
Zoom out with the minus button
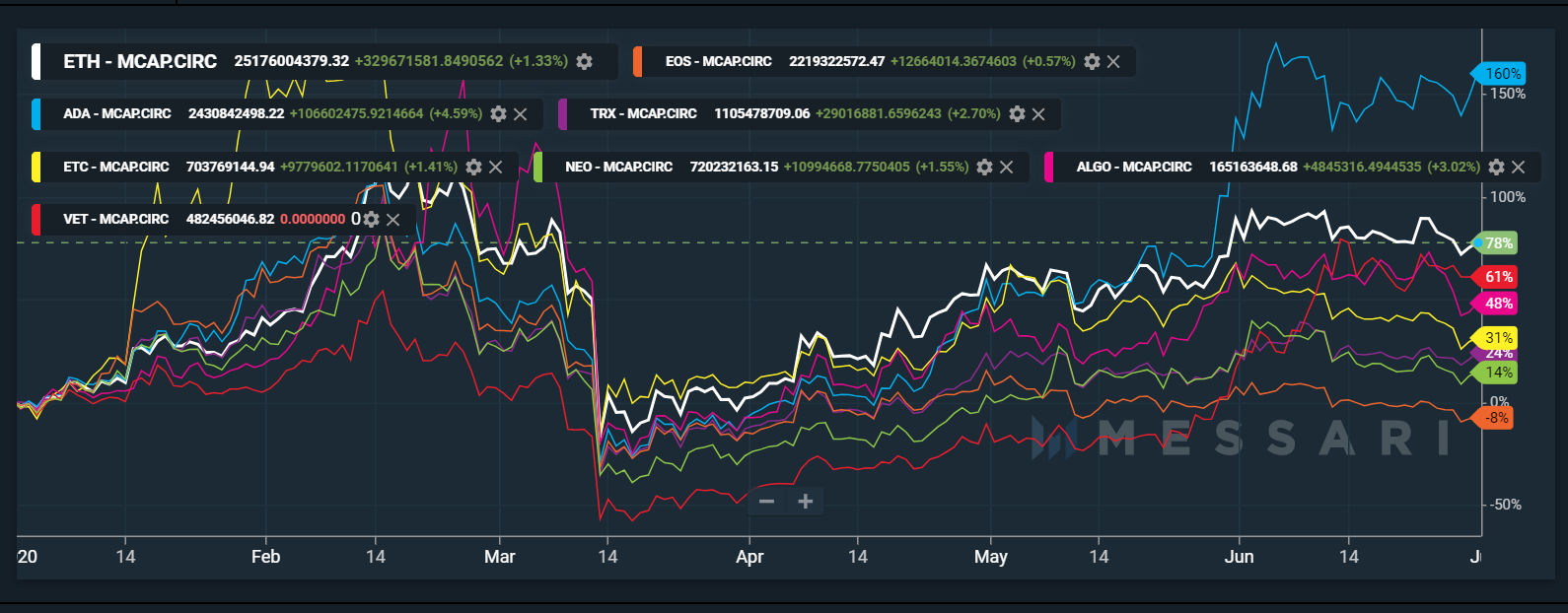[x=766, y=502]
